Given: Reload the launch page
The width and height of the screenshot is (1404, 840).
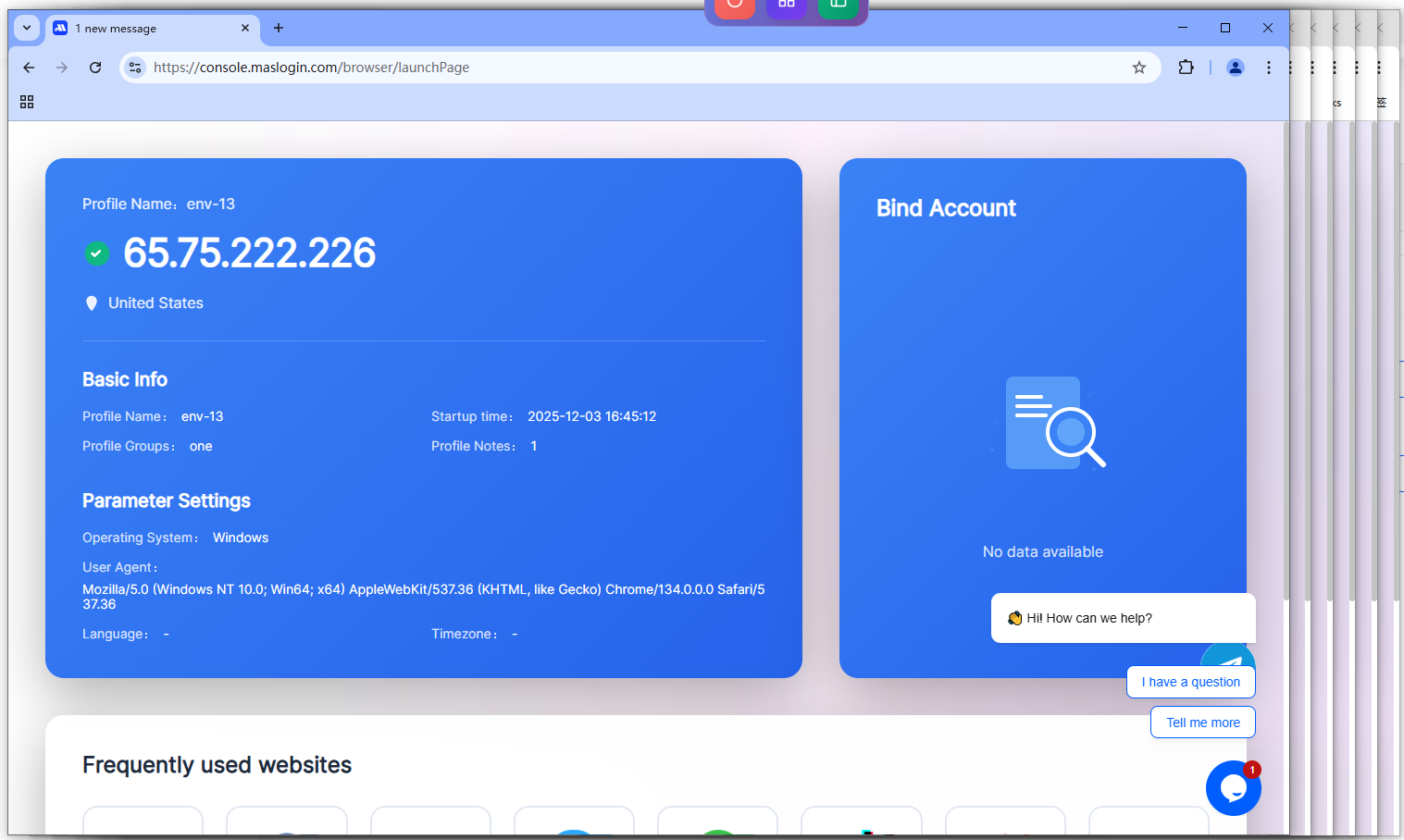Looking at the screenshot, I should point(95,68).
